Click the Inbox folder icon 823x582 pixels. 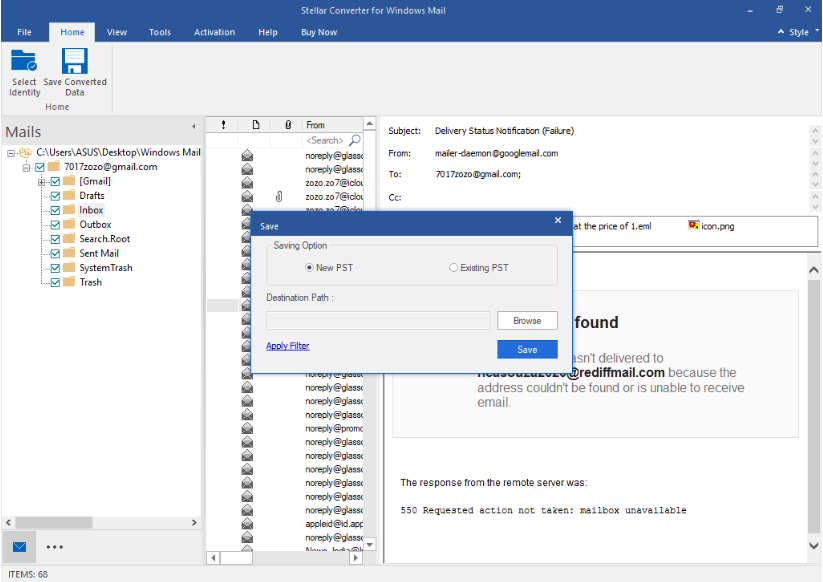click(x=69, y=210)
